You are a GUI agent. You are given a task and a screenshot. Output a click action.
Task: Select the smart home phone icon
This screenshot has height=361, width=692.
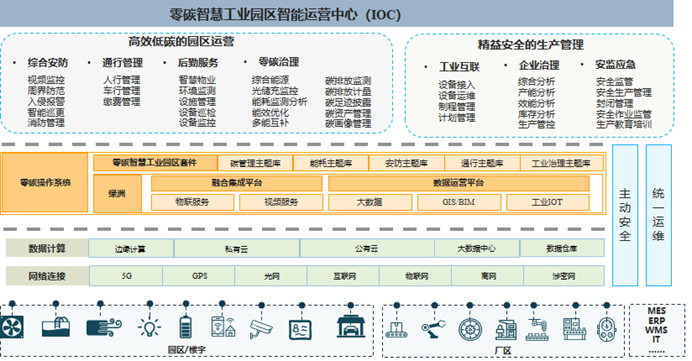[223, 327]
